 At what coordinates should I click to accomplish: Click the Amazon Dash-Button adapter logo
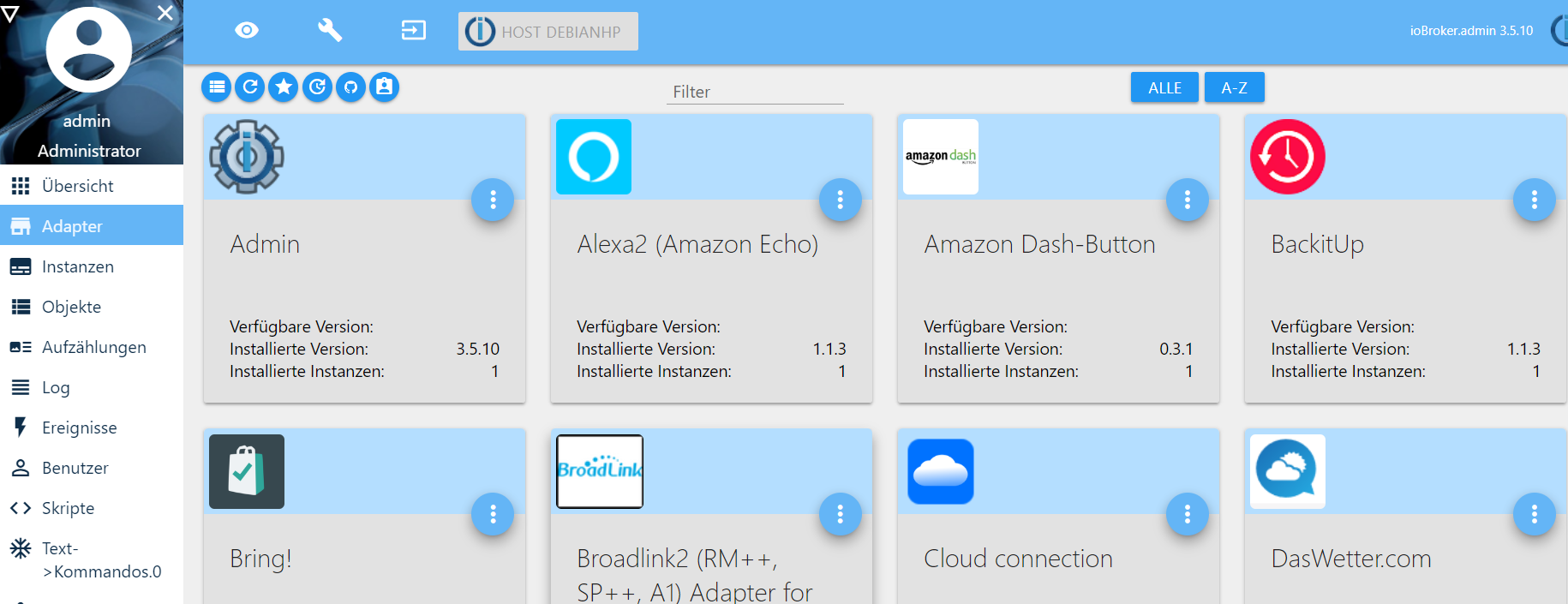[x=940, y=157]
